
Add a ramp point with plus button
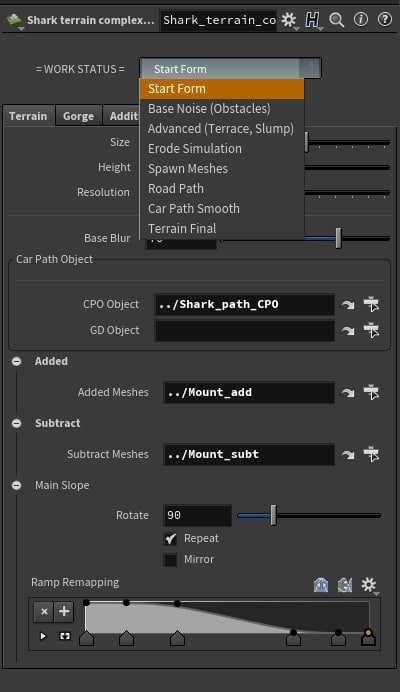[64, 612]
